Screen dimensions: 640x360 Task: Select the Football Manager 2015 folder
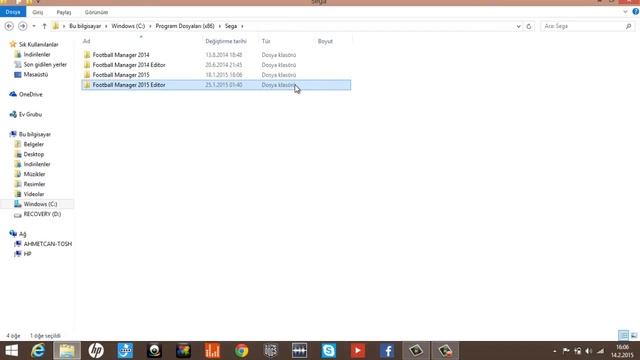[121, 75]
